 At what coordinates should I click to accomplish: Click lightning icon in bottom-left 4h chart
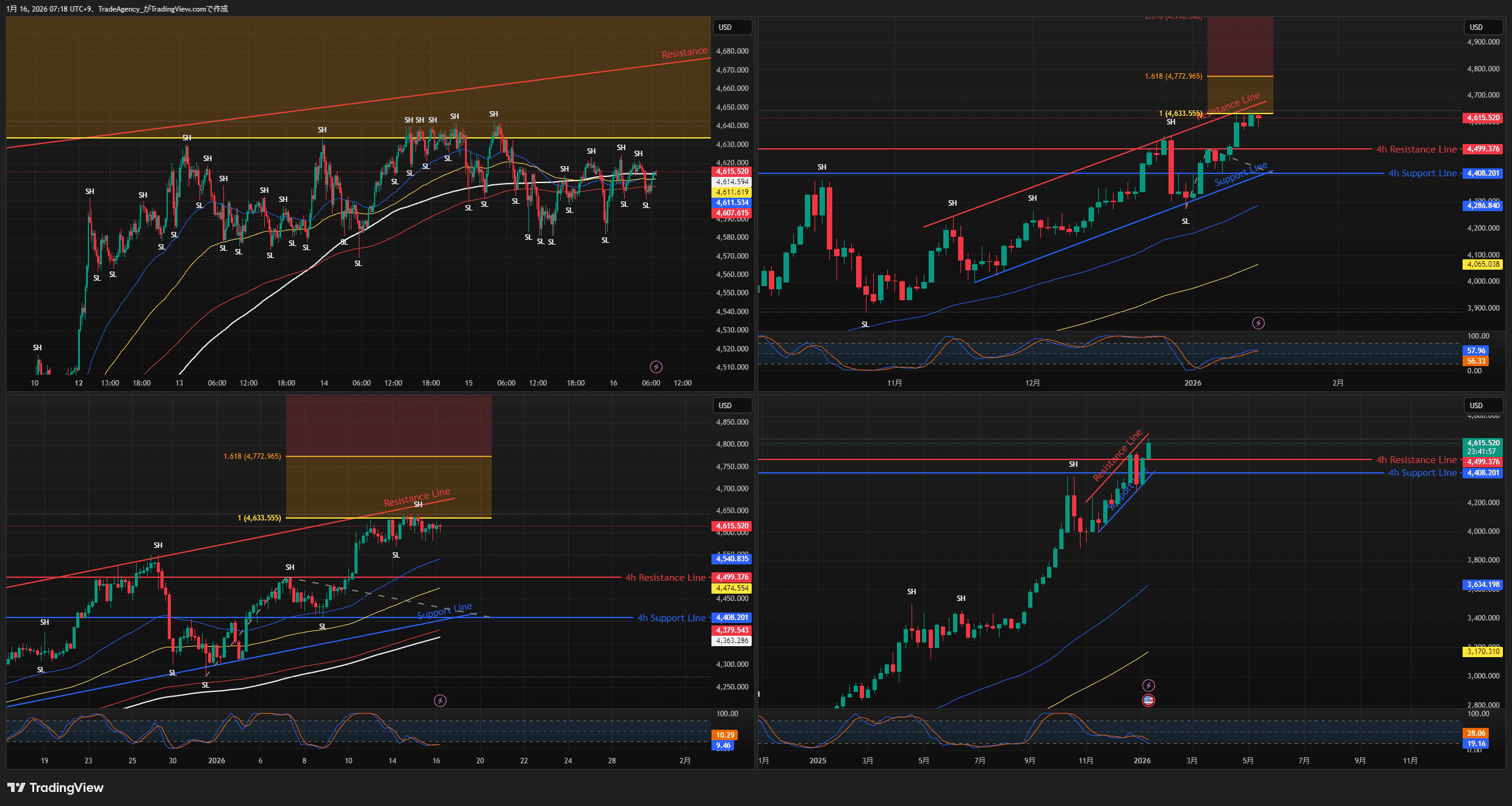pos(440,700)
